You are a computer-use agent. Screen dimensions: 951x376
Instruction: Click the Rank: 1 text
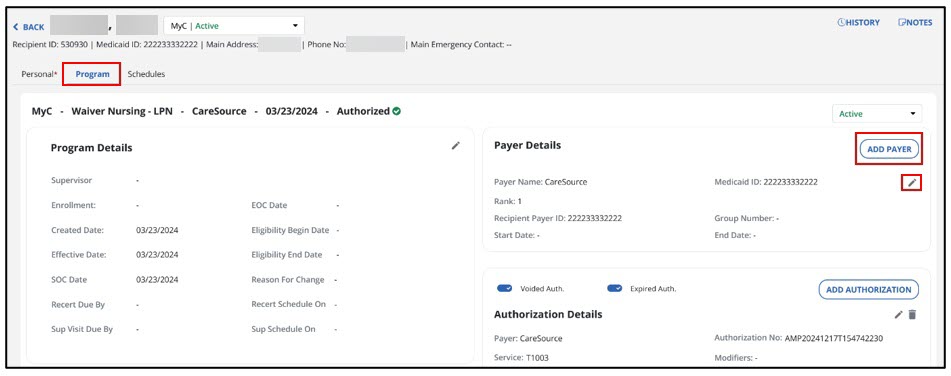pyautogui.click(x=508, y=201)
